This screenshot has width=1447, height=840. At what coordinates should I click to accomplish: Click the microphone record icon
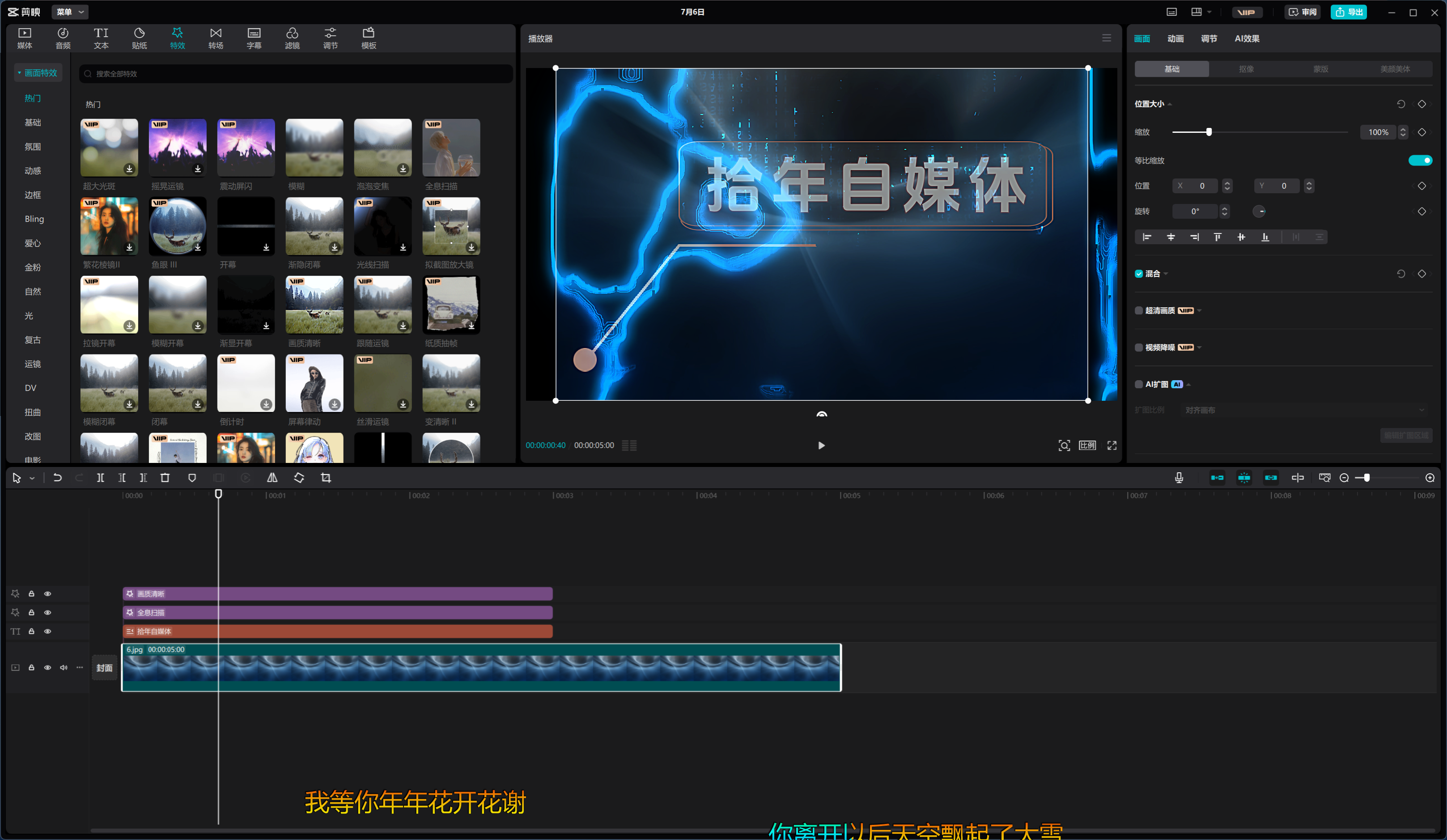(x=1179, y=478)
